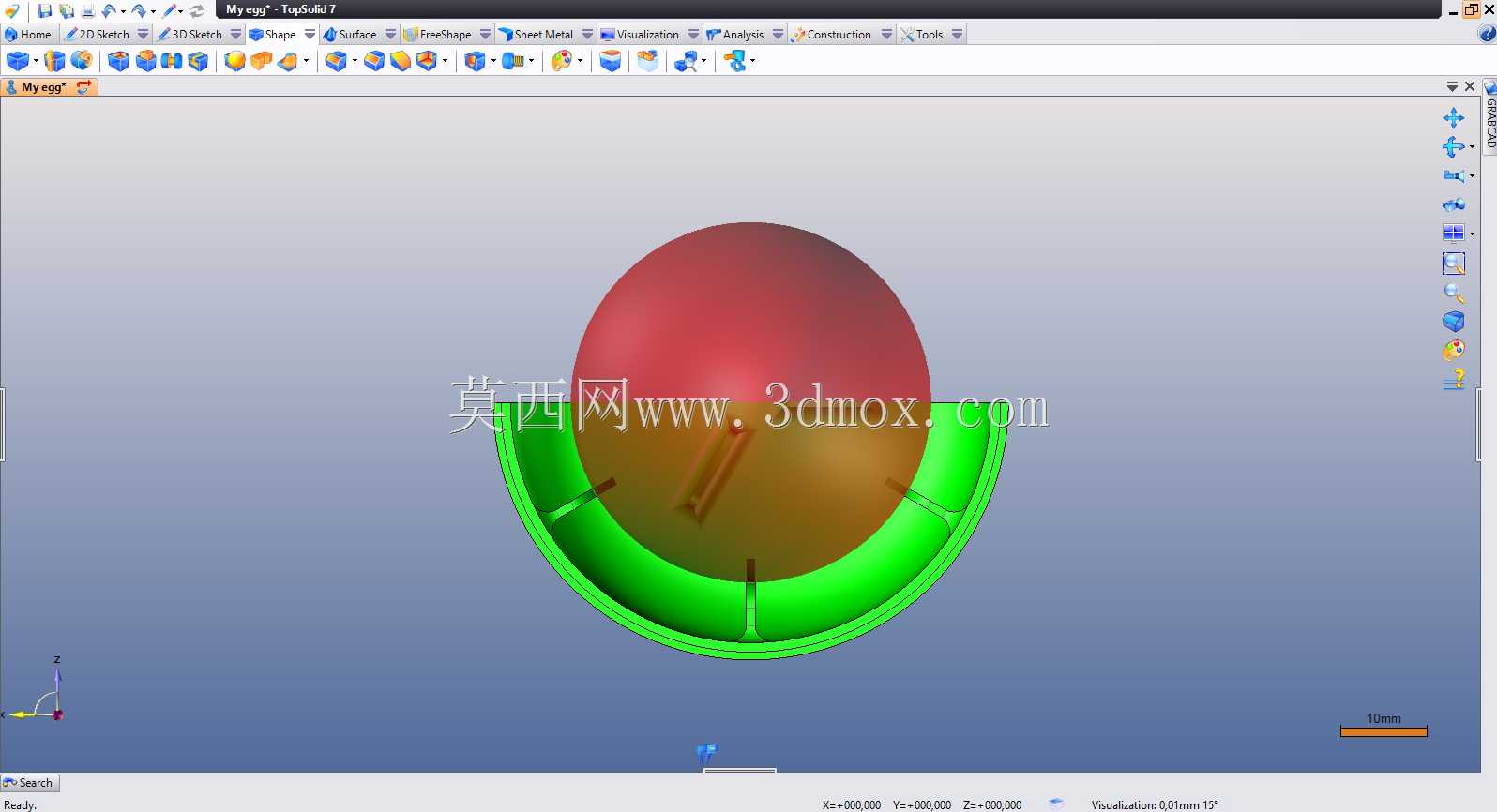Click the blue block shape tool icon

point(17,62)
